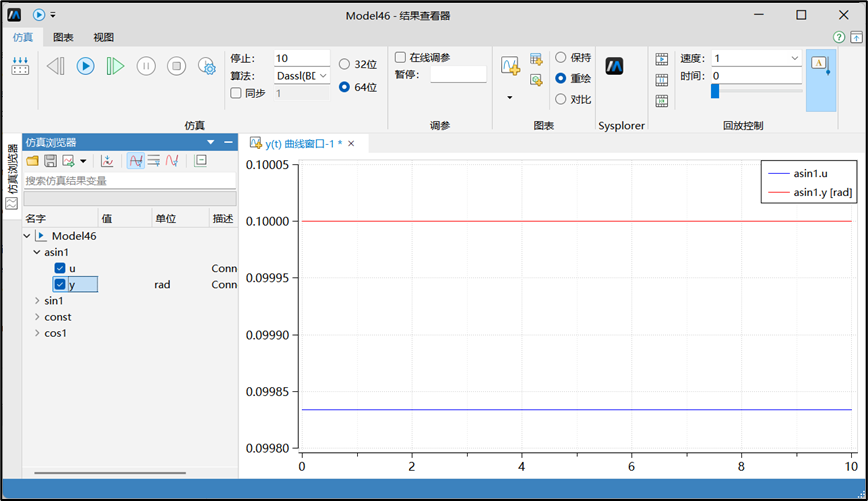This screenshot has height=501, width=868.
Task: Click the new table window icon
Action: pos(536,59)
